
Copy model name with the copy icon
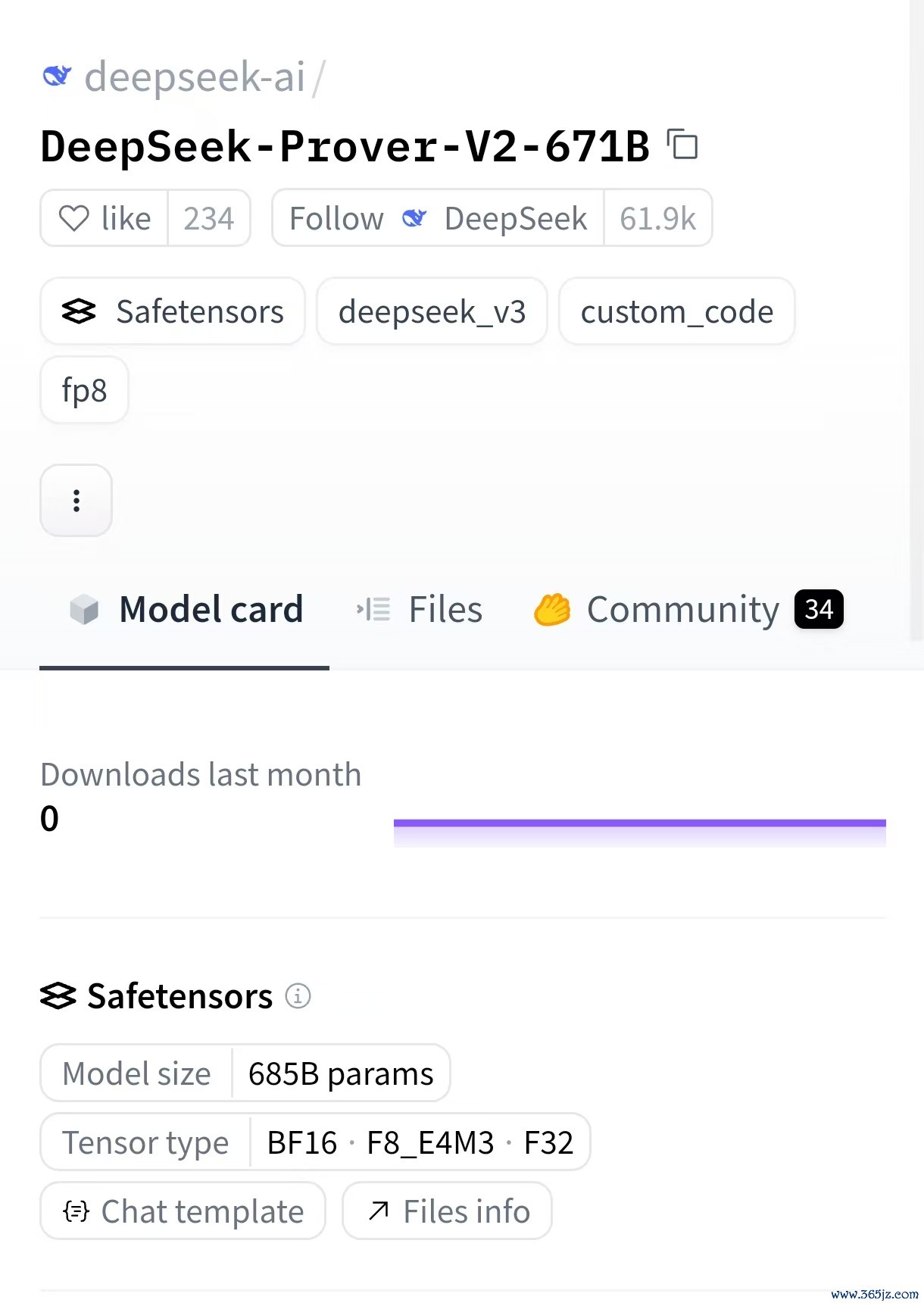click(x=682, y=144)
